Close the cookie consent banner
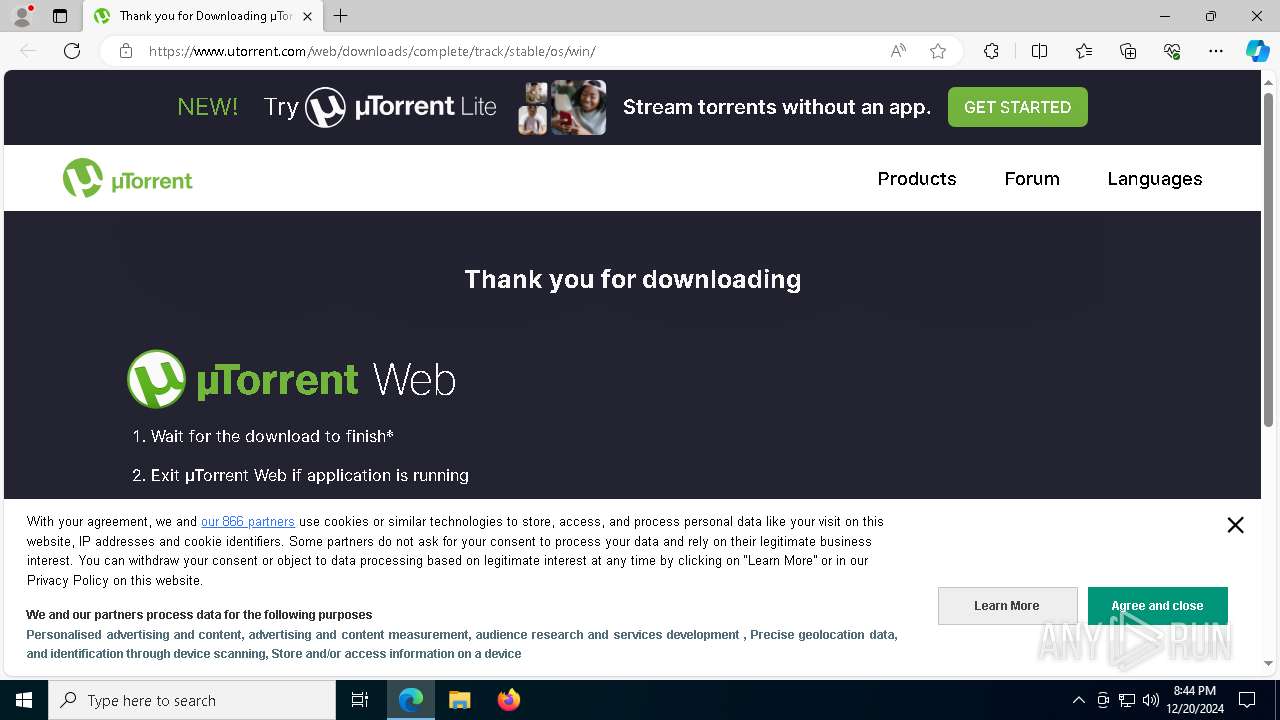Viewport: 1280px width, 720px height. (x=1235, y=525)
